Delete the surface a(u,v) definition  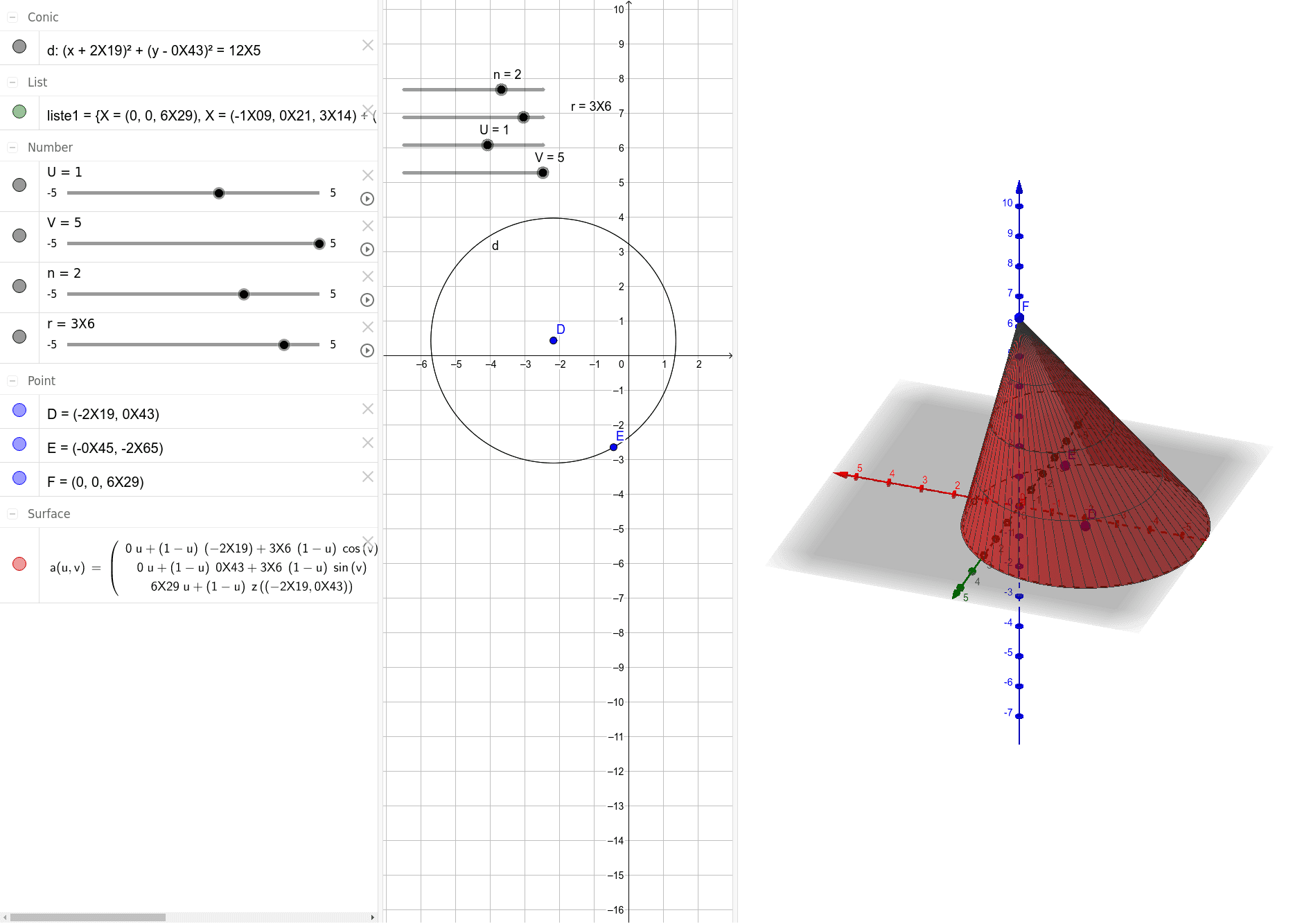pos(368,541)
